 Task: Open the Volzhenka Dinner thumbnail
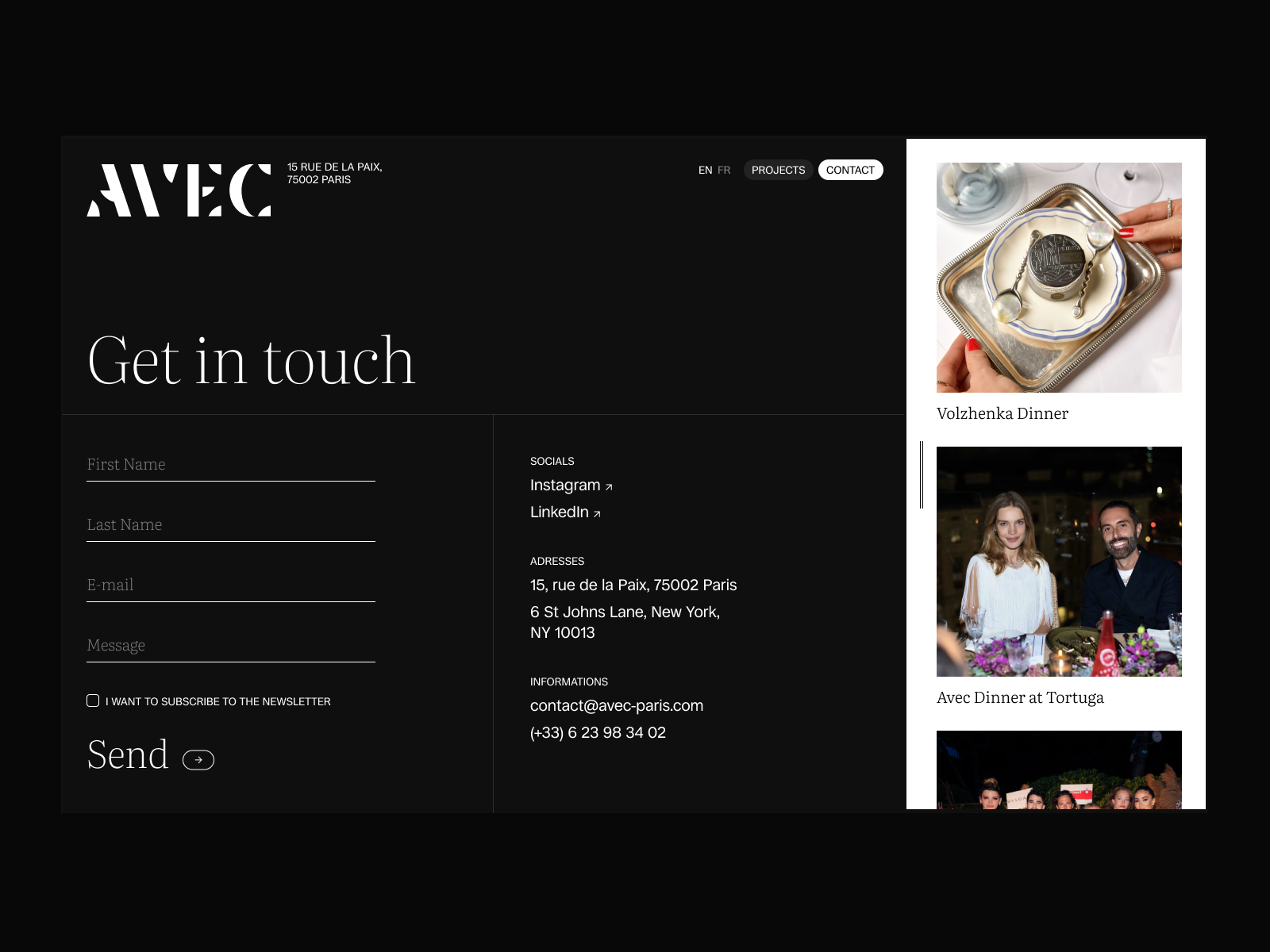click(1059, 278)
